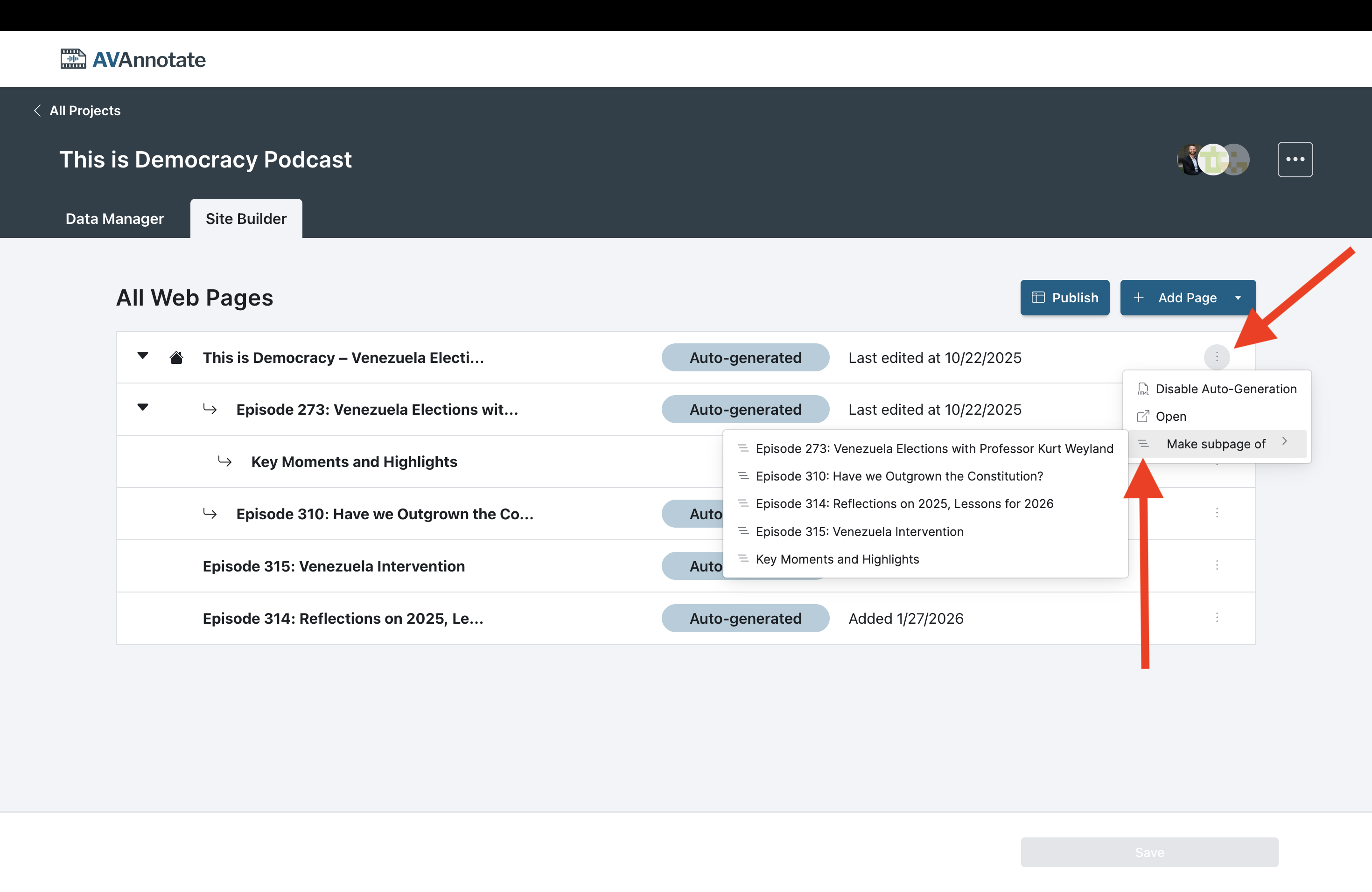Click the home icon beside This is Democracy
The image size is (1372, 892).
176,358
